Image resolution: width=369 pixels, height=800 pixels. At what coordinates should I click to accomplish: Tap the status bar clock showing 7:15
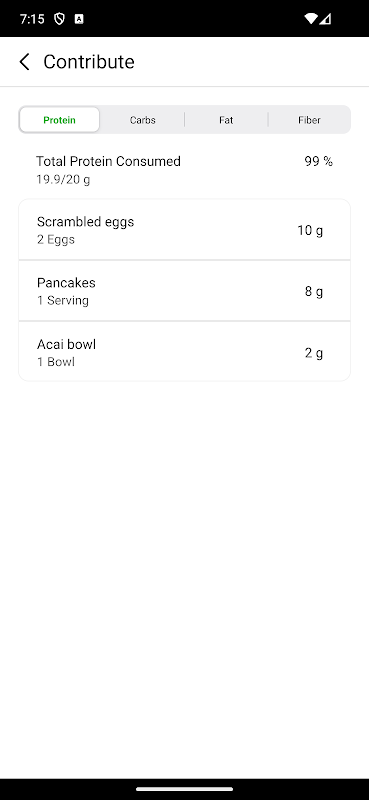coord(32,19)
